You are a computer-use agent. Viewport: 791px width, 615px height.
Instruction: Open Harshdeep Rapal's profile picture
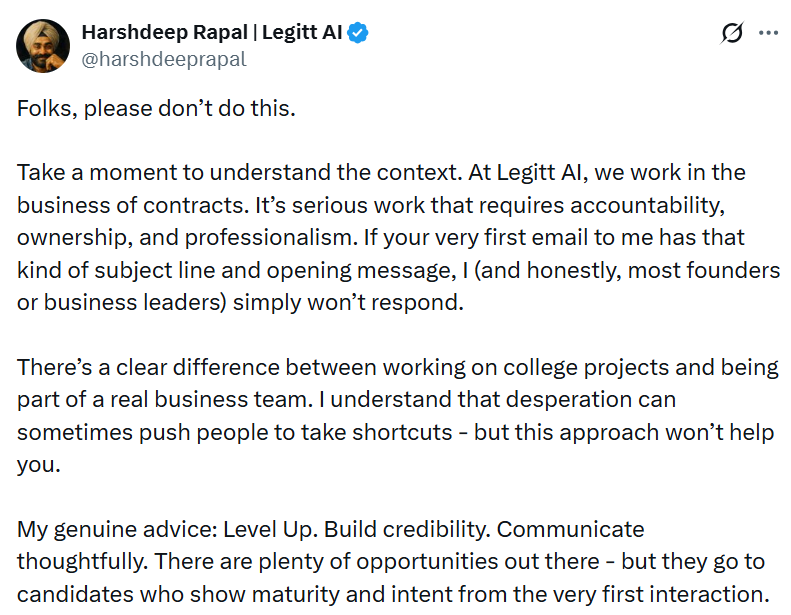tap(43, 45)
